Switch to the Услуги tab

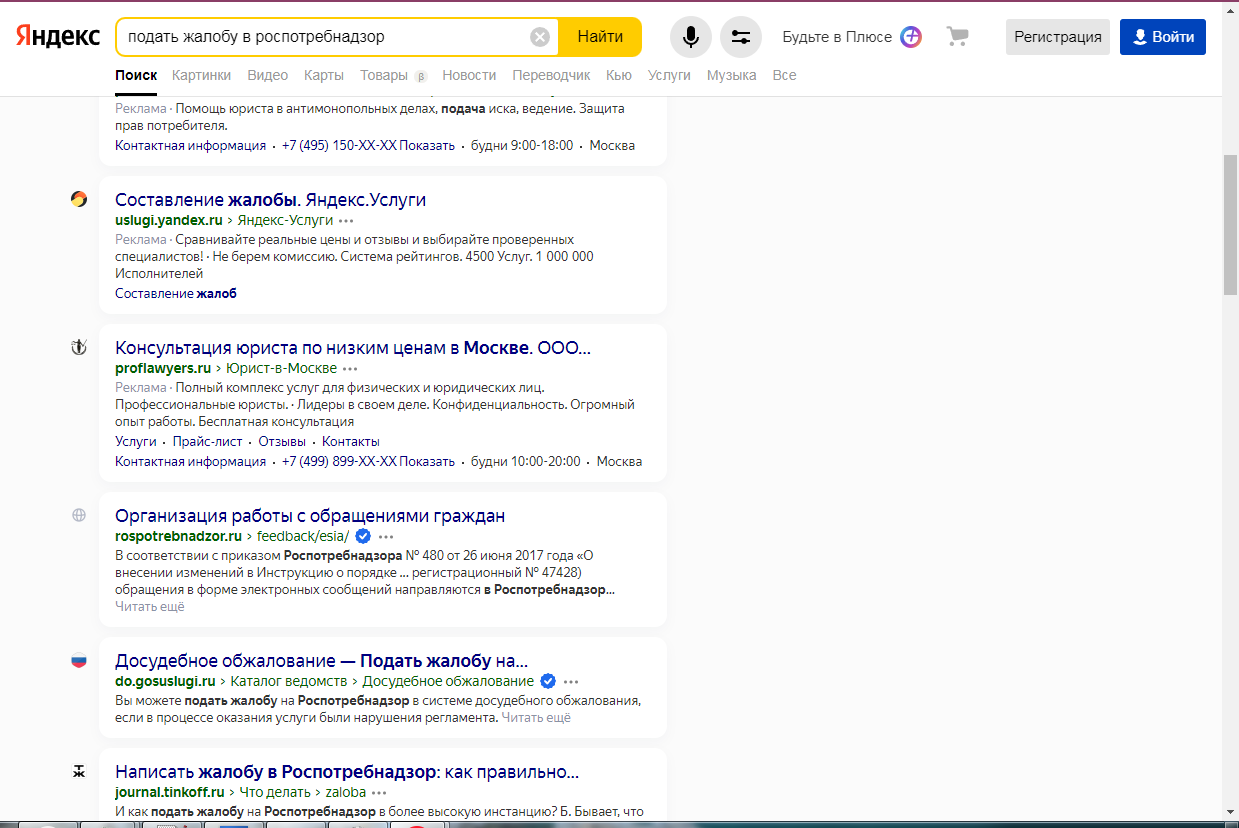669,75
